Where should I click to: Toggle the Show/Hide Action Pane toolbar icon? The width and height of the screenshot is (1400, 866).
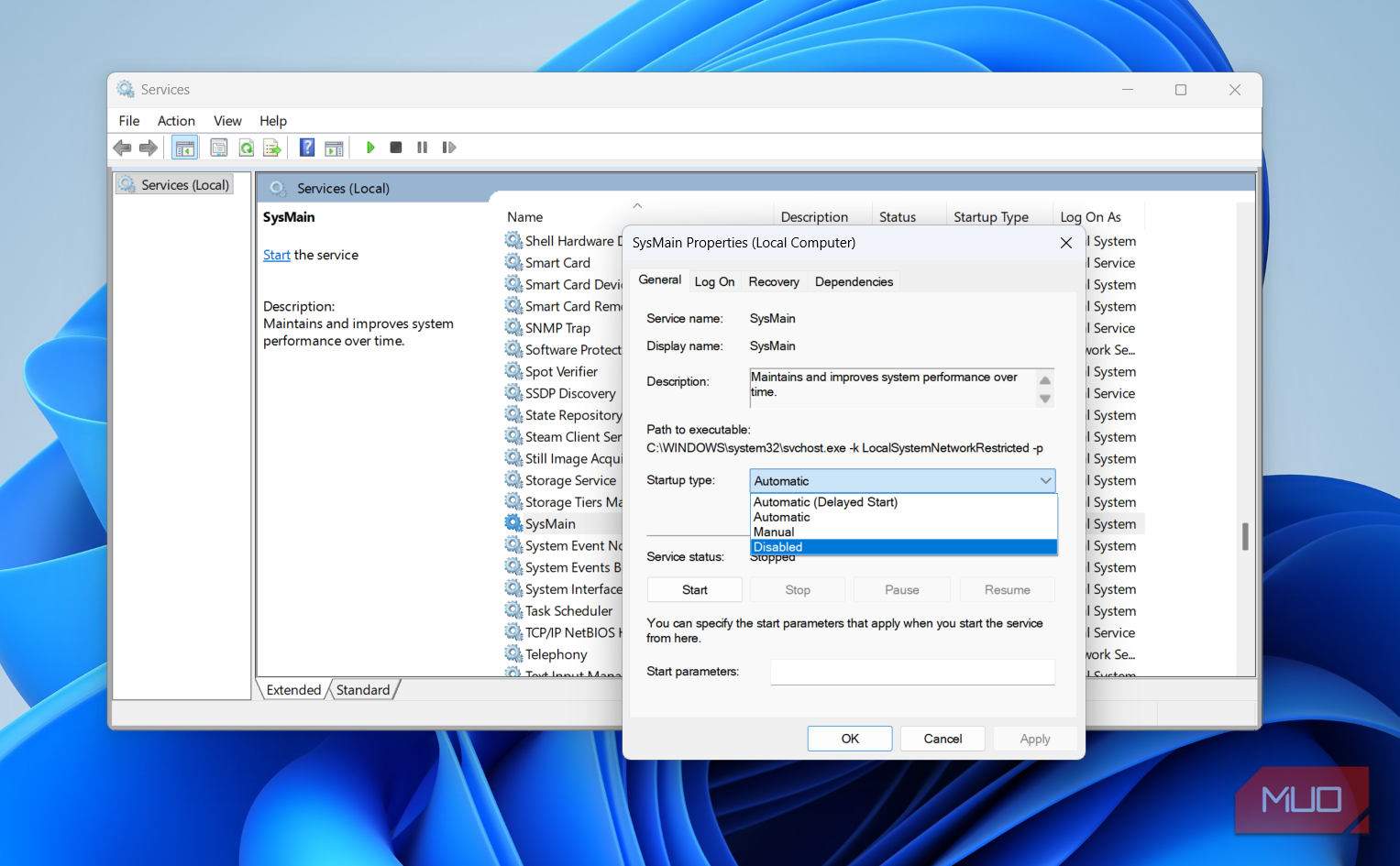(x=334, y=148)
